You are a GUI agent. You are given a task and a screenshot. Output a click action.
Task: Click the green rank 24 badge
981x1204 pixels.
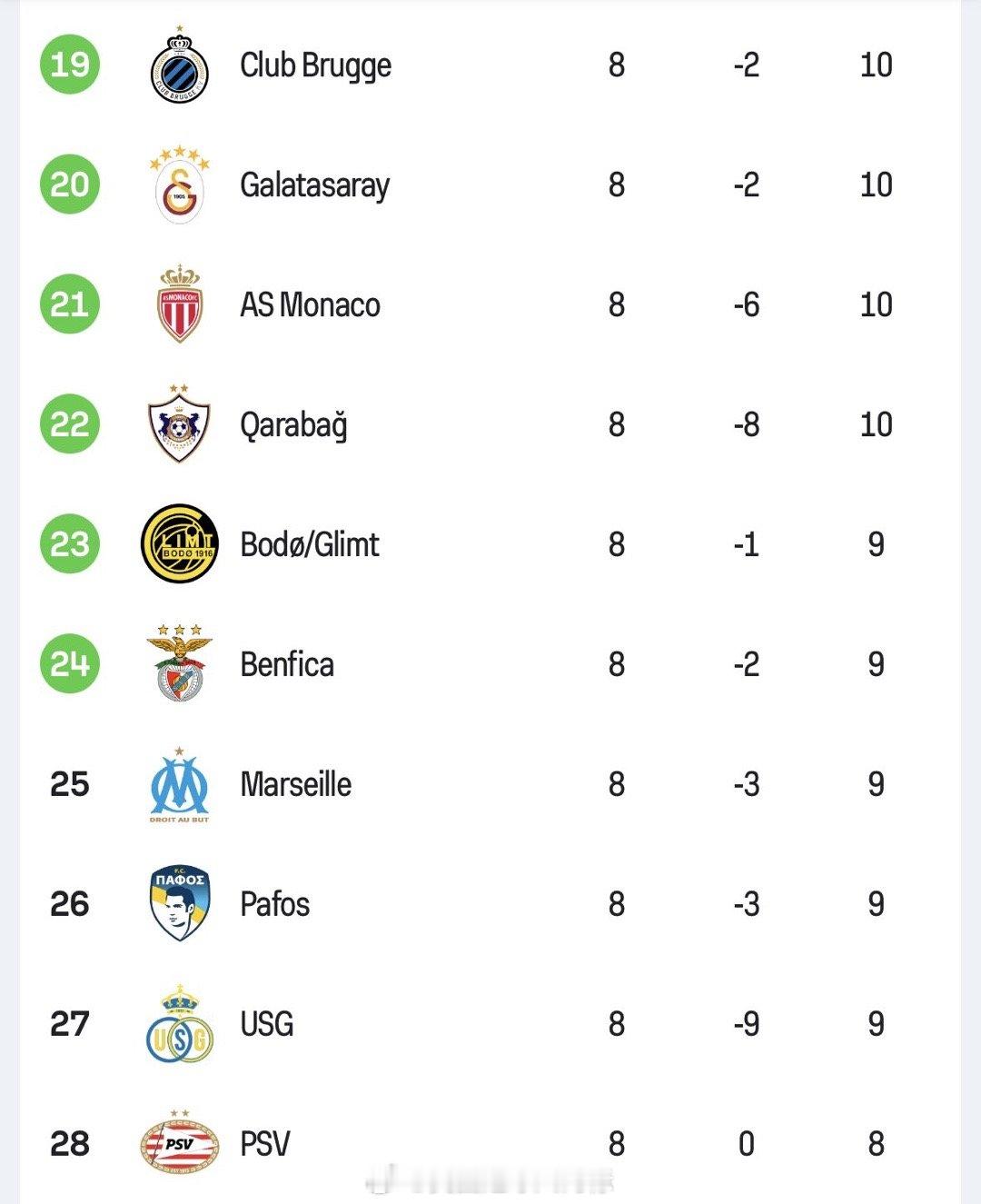(70, 663)
